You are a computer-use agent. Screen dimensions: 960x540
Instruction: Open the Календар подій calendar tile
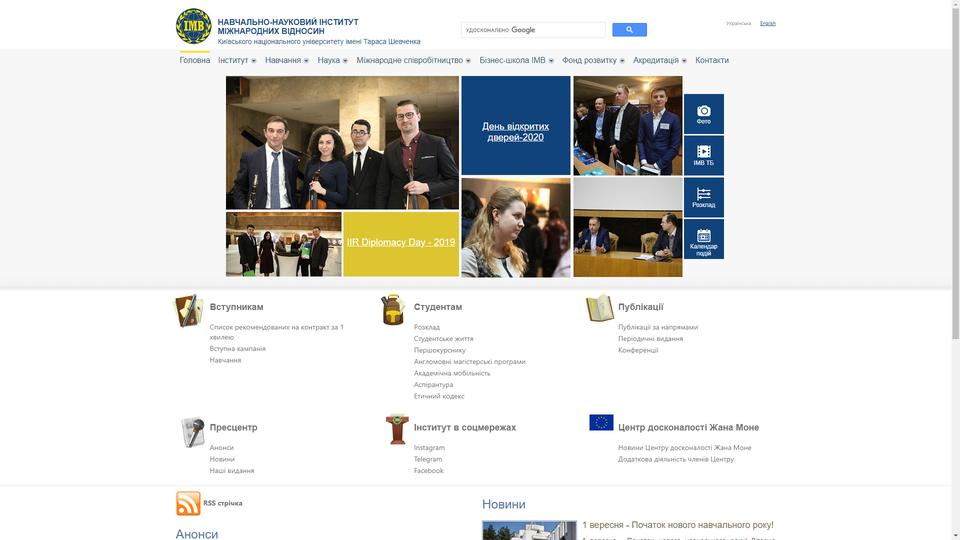[703, 239]
